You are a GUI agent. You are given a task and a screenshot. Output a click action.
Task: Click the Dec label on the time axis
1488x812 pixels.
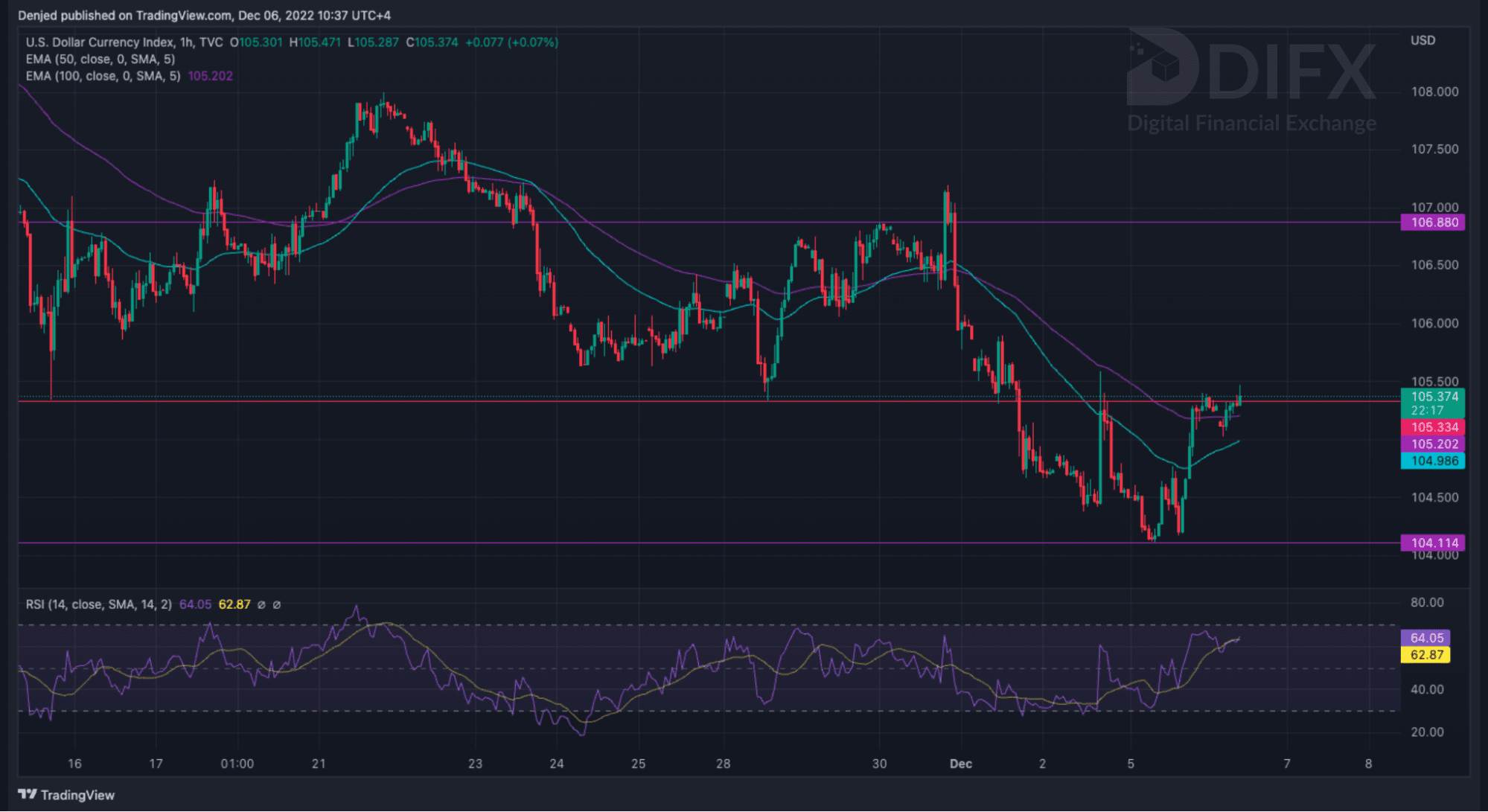[x=960, y=764]
